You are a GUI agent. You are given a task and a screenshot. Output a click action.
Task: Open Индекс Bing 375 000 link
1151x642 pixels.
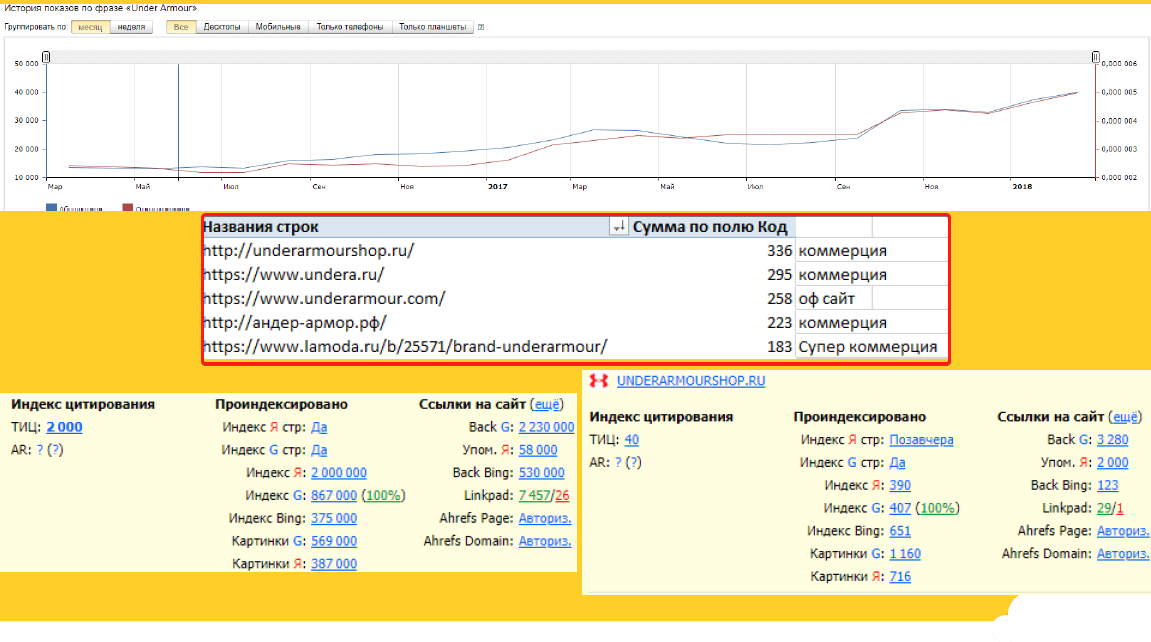tap(334, 518)
